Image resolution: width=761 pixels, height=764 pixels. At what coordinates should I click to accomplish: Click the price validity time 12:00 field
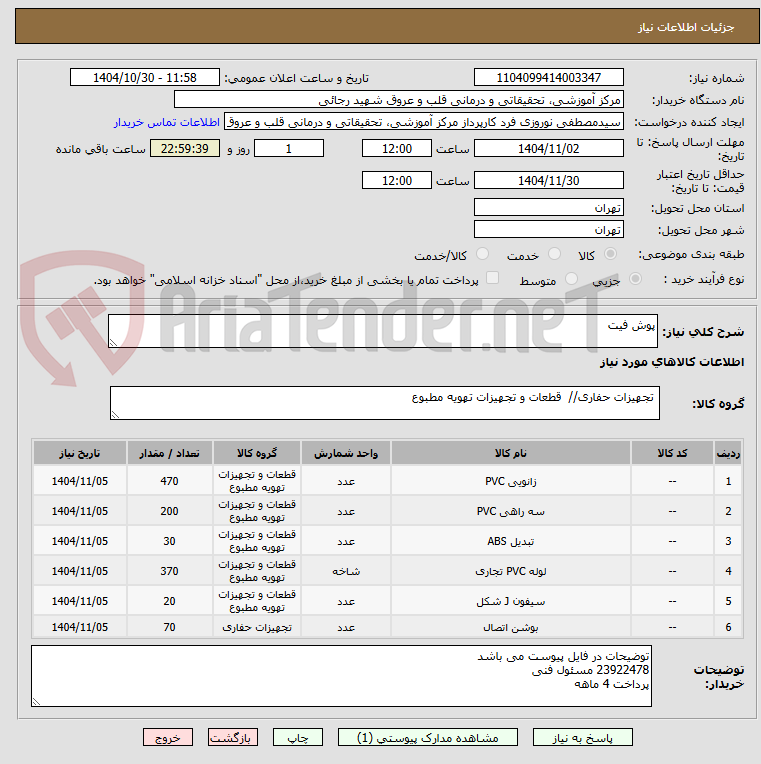pyautogui.click(x=397, y=180)
